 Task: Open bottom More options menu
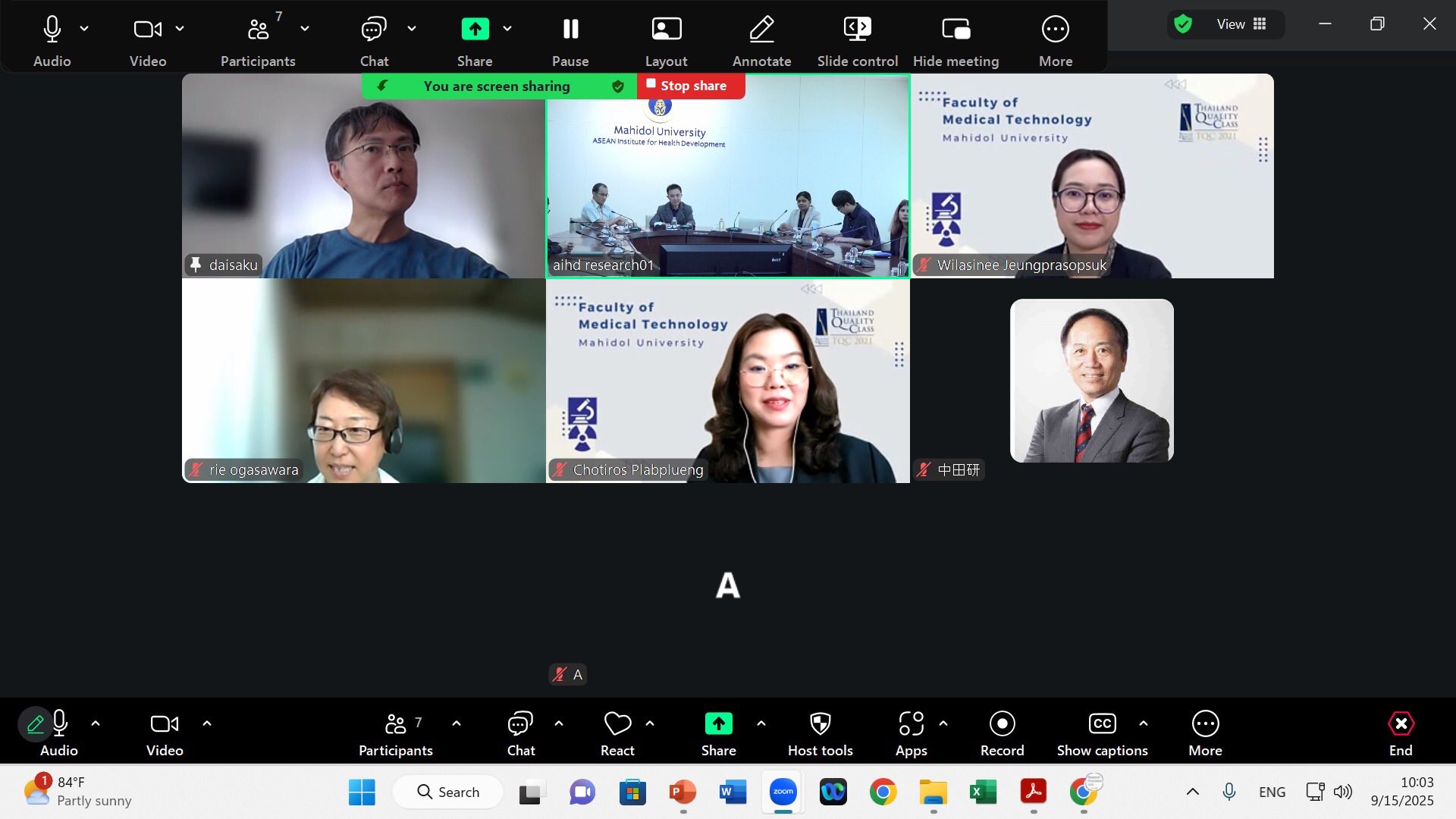pos(1205,724)
